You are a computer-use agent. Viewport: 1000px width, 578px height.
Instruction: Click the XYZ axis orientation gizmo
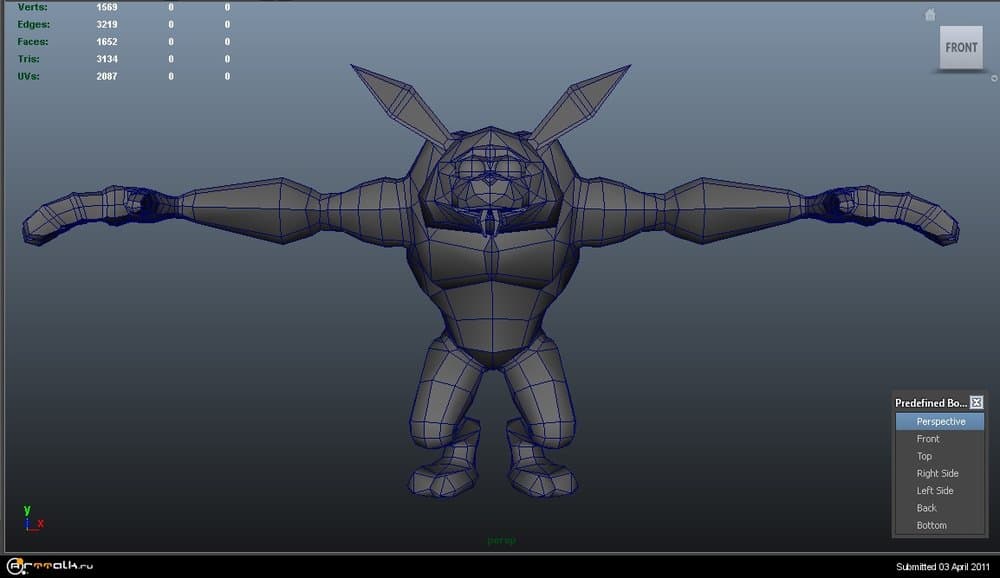coord(33,519)
